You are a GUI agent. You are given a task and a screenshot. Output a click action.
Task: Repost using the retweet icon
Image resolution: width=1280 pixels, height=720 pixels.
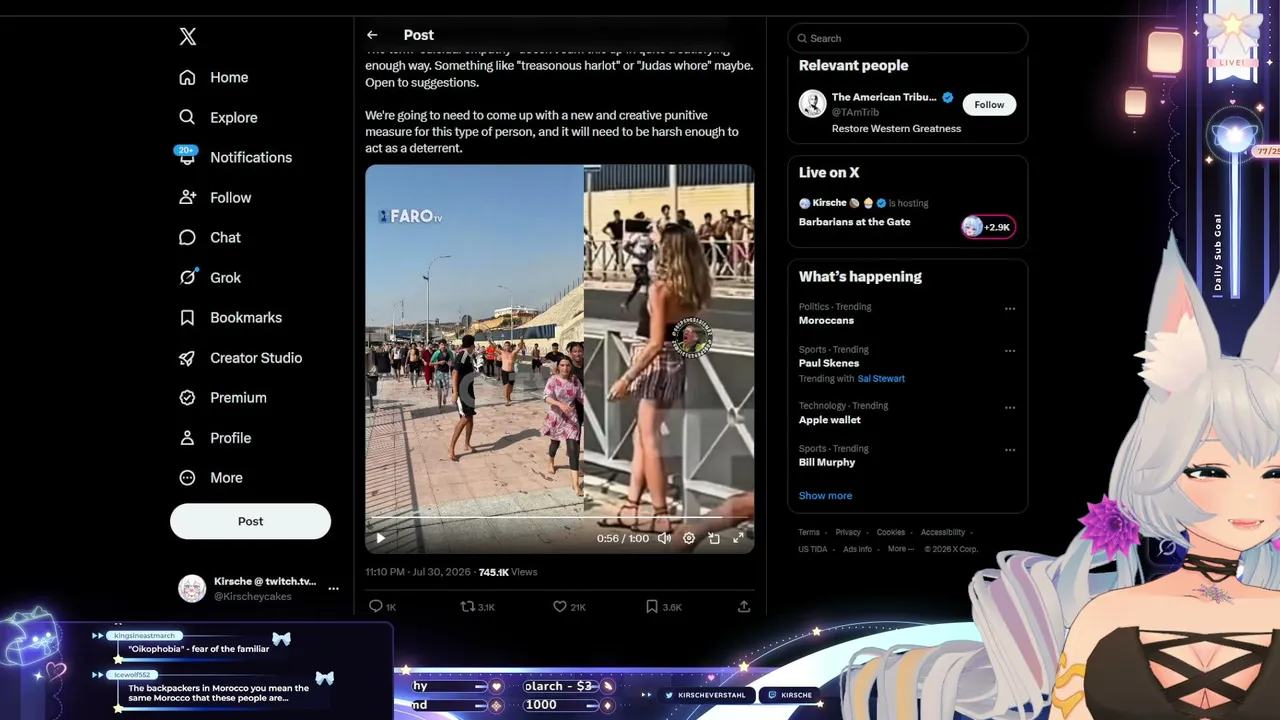pyautogui.click(x=467, y=606)
